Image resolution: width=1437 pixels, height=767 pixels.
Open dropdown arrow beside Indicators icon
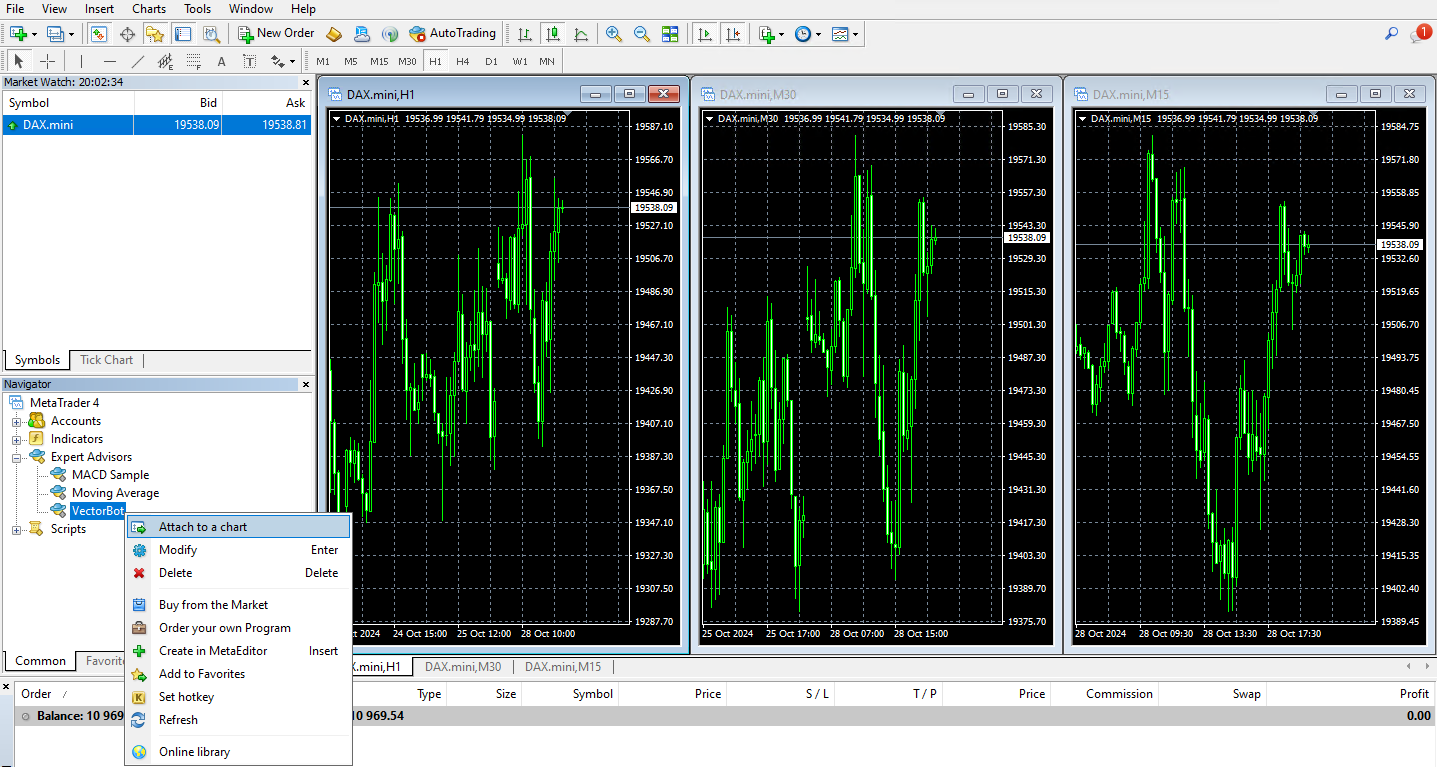(782, 35)
